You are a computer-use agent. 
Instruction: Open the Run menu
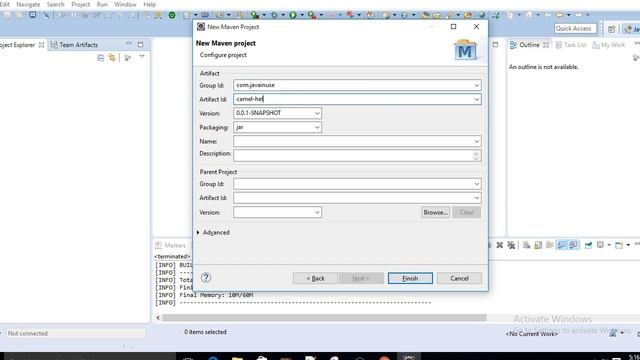pyautogui.click(x=102, y=4)
